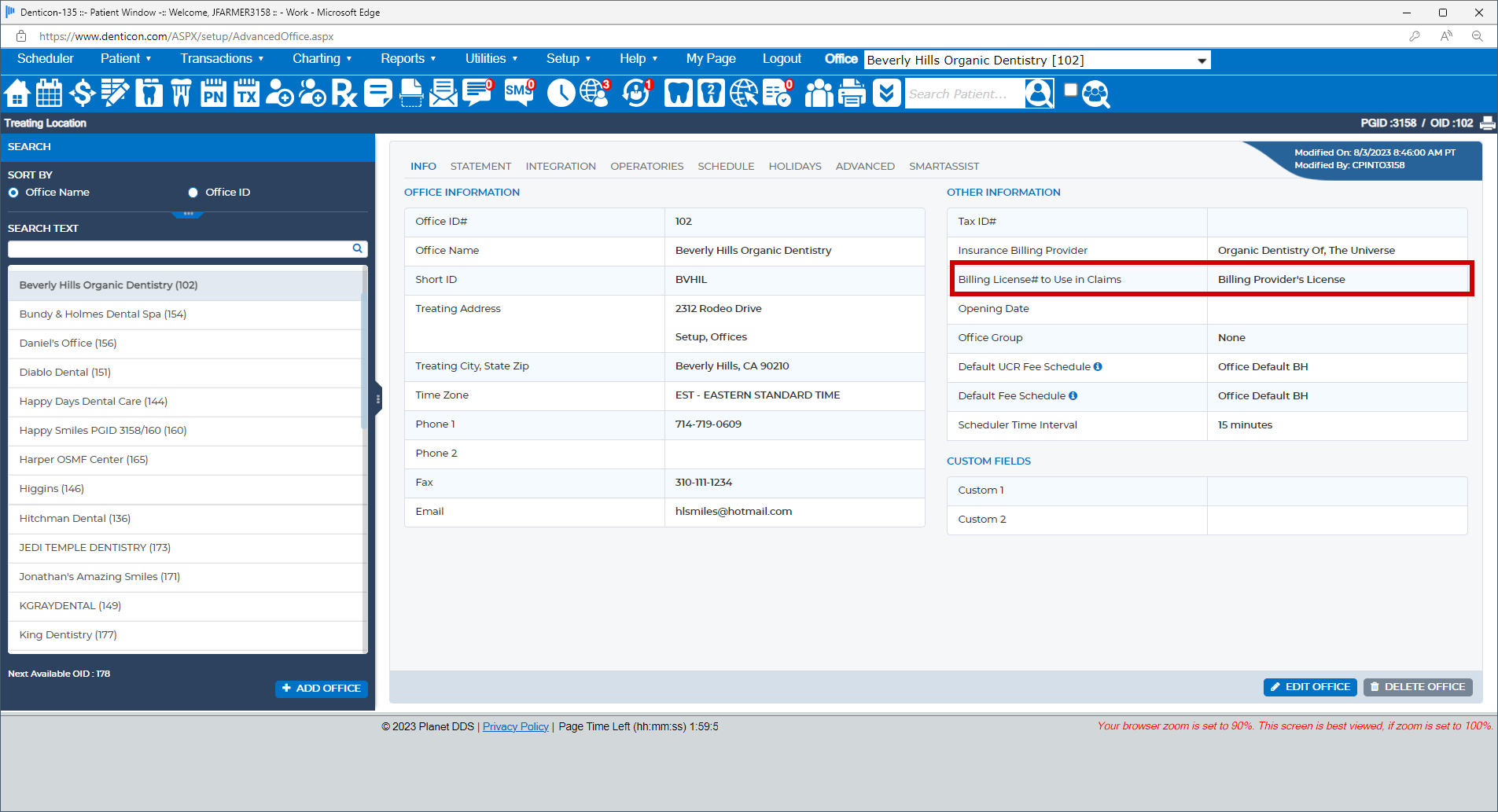Click Default UCR Fee Schedule info icon
Viewport: 1498px width, 812px height.
[x=1098, y=366]
